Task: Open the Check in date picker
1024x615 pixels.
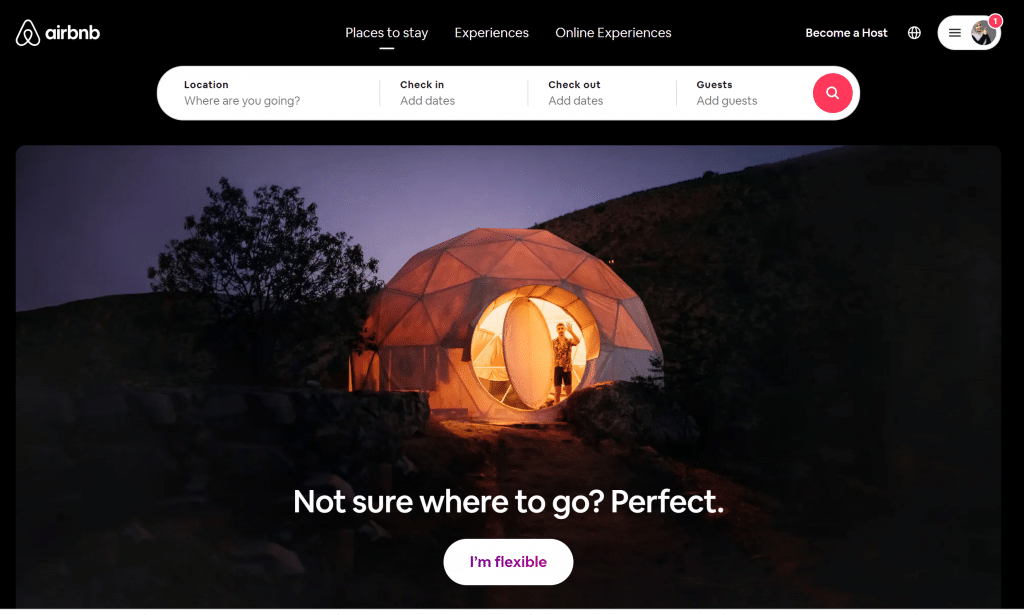Action: point(454,93)
